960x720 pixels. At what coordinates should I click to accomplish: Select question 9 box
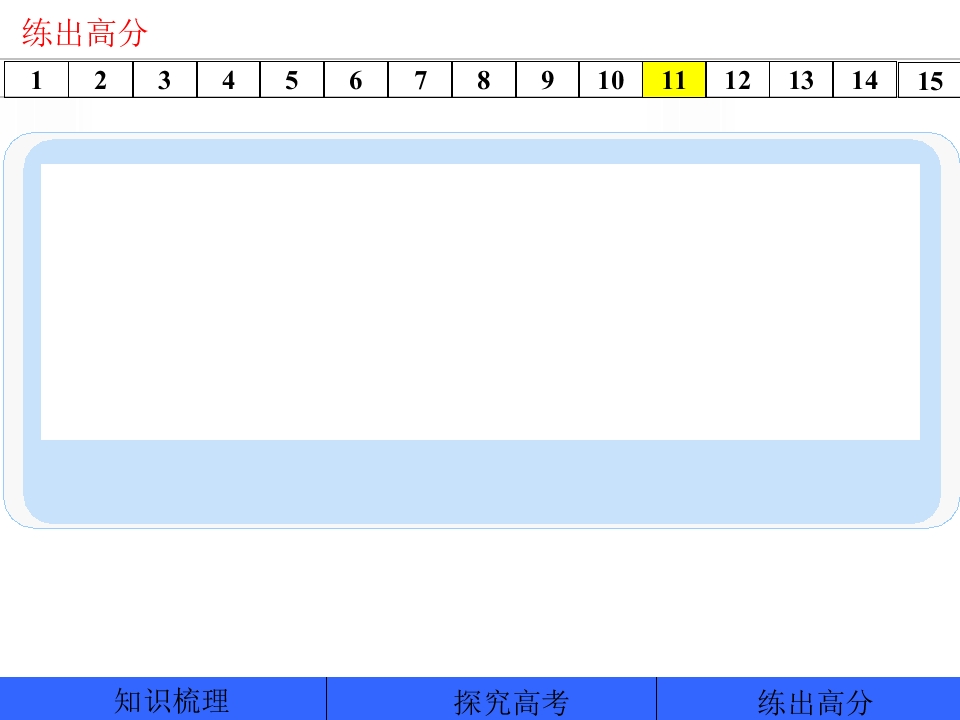pyautogui.click(x=547, y=80)
